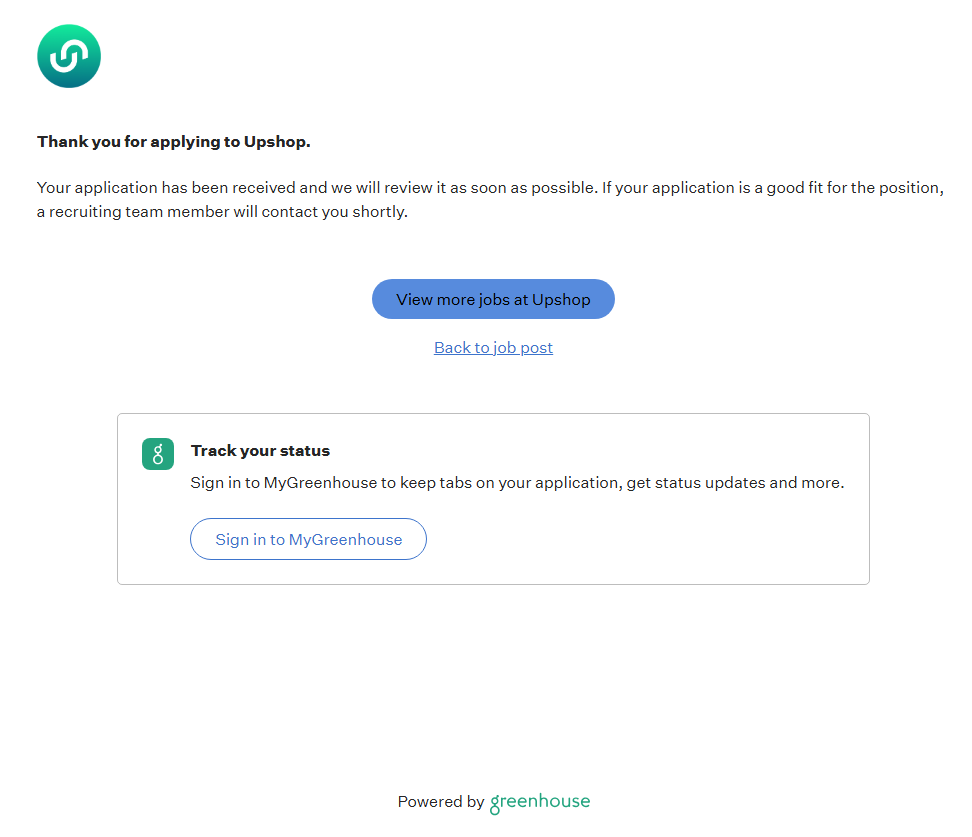The image size is (972, 837).
Task: Click the 'Track your status' heading
Action: [260, 451]
